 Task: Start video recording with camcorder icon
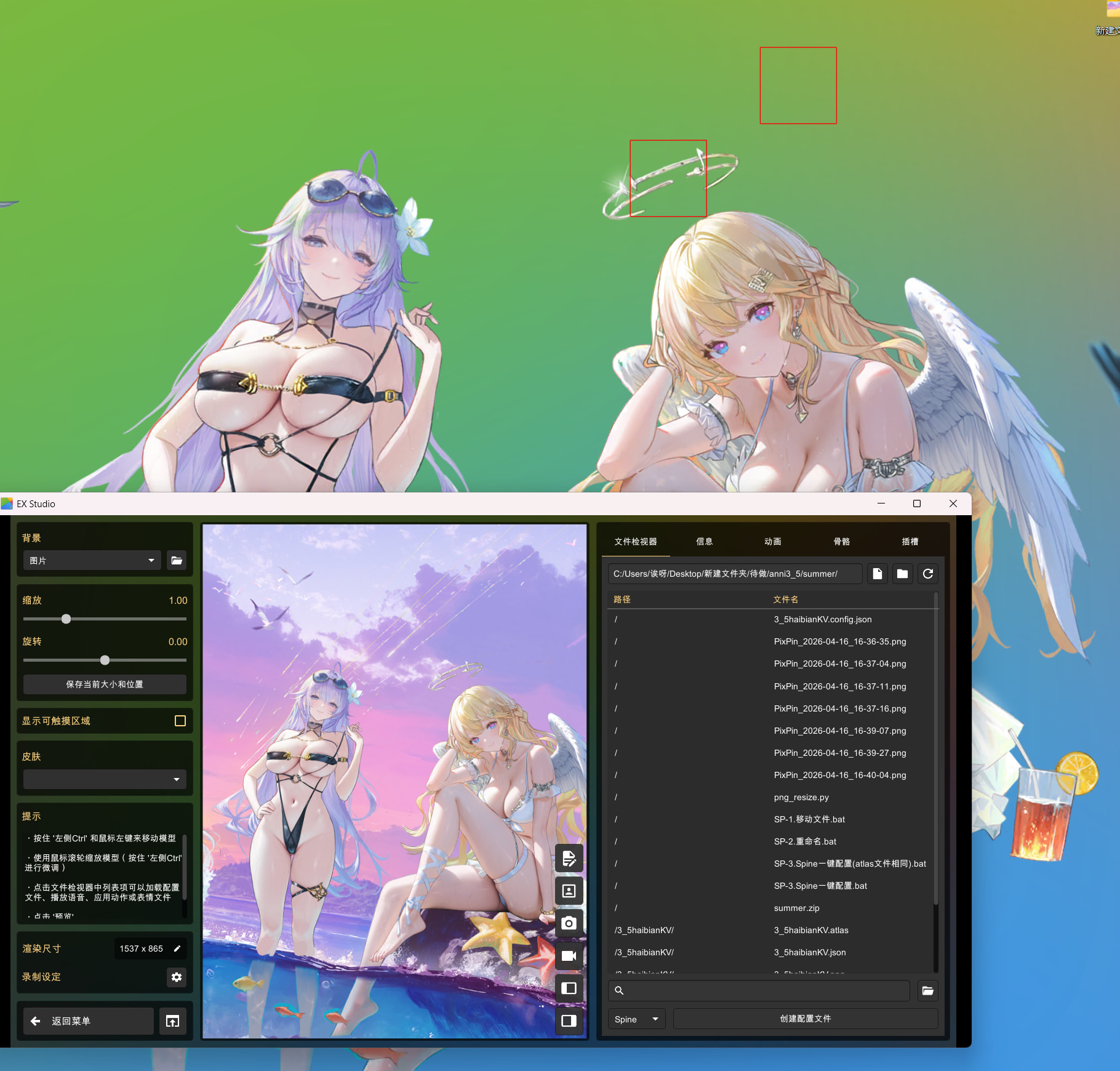point(569,955)
